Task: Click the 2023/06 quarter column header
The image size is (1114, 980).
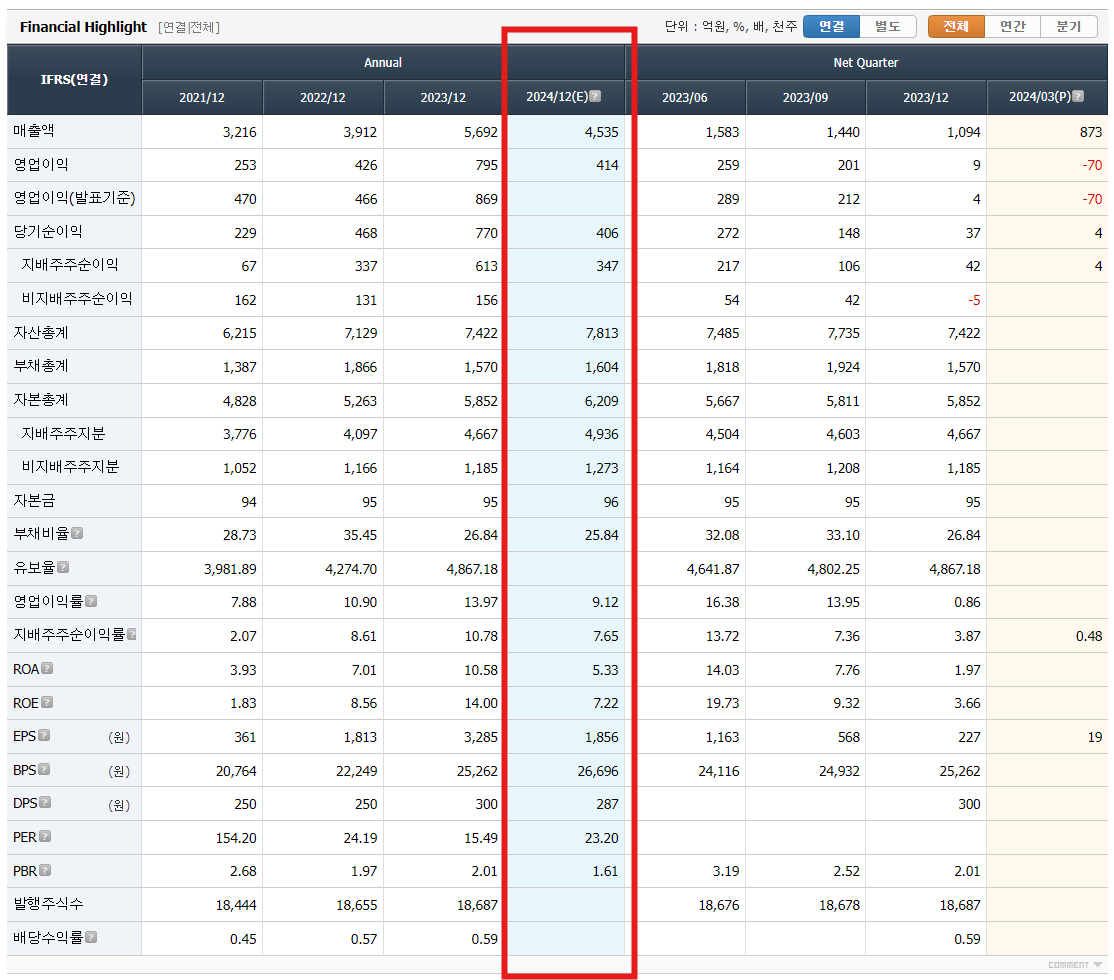Action: (x=685, y=97)
